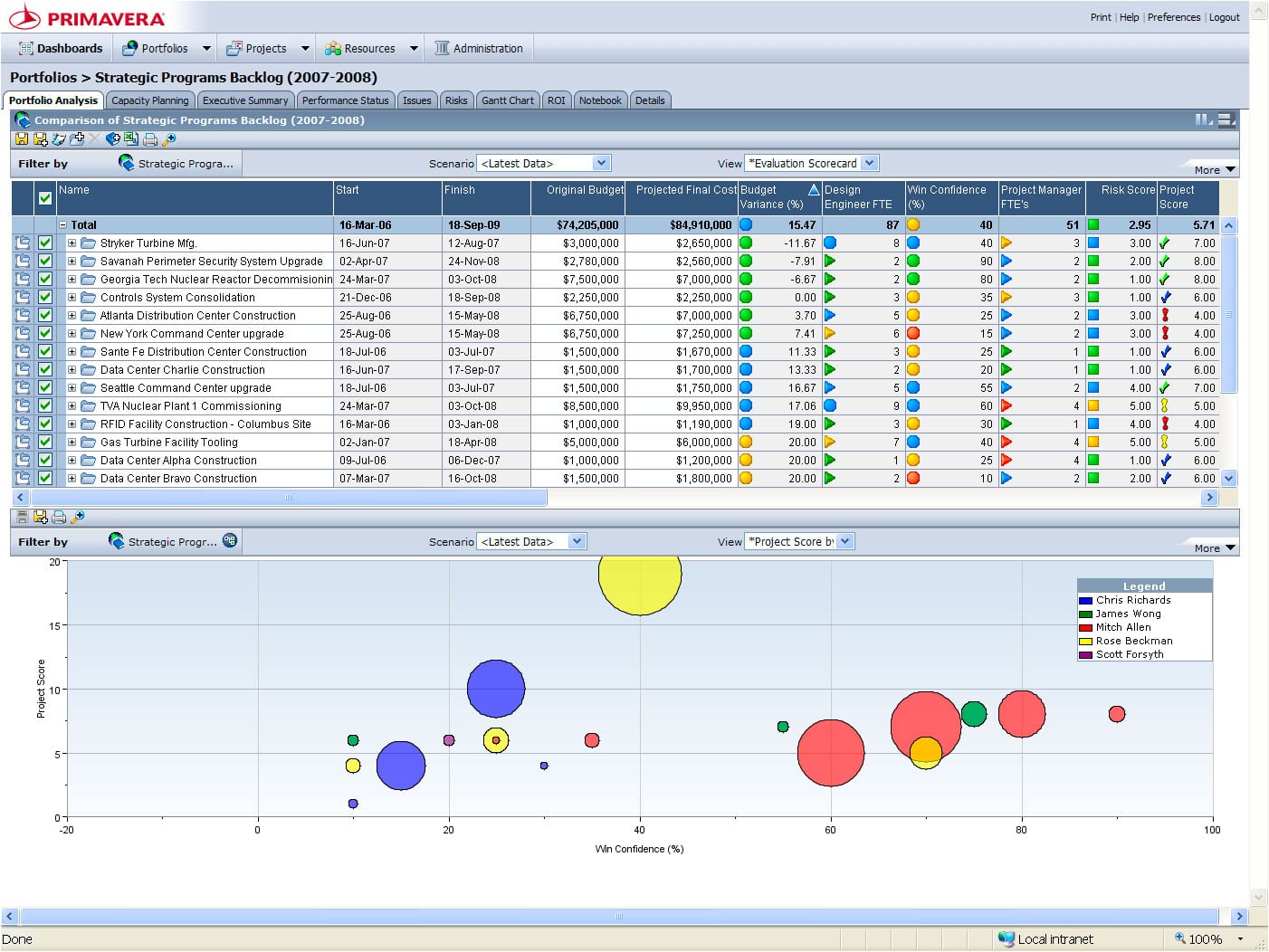Sort by the Budget Variance (%) column header
Image resolution: width=1269 pixels, height=952 pixels.
tap(771, 197)
